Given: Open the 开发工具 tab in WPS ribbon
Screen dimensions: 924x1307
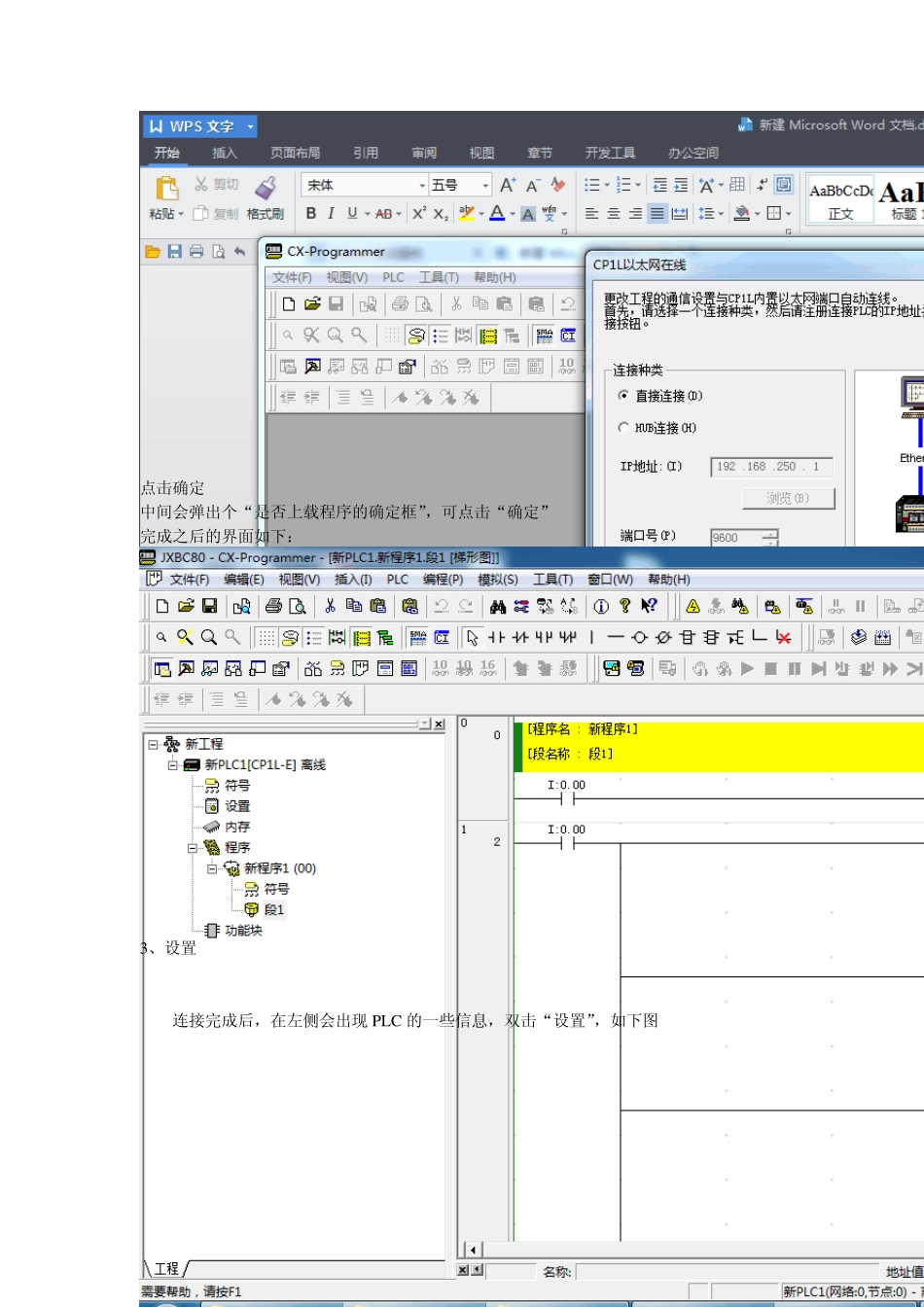Looking at the screenshot, I should (610, 153).
